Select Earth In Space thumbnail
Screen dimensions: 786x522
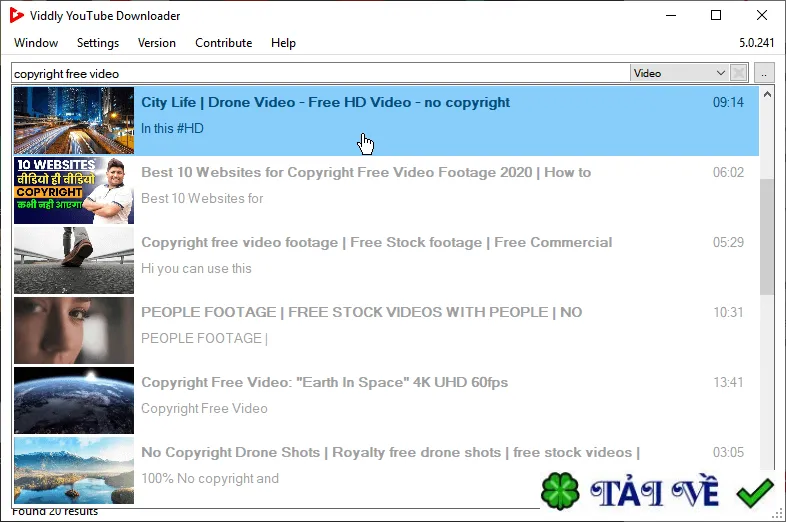click(74, 400)
